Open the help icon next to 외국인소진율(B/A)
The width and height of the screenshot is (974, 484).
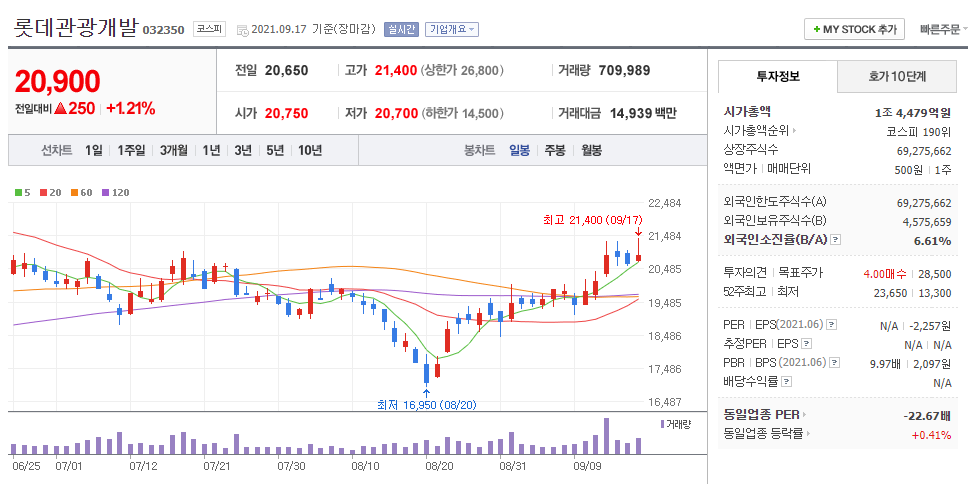835,240
